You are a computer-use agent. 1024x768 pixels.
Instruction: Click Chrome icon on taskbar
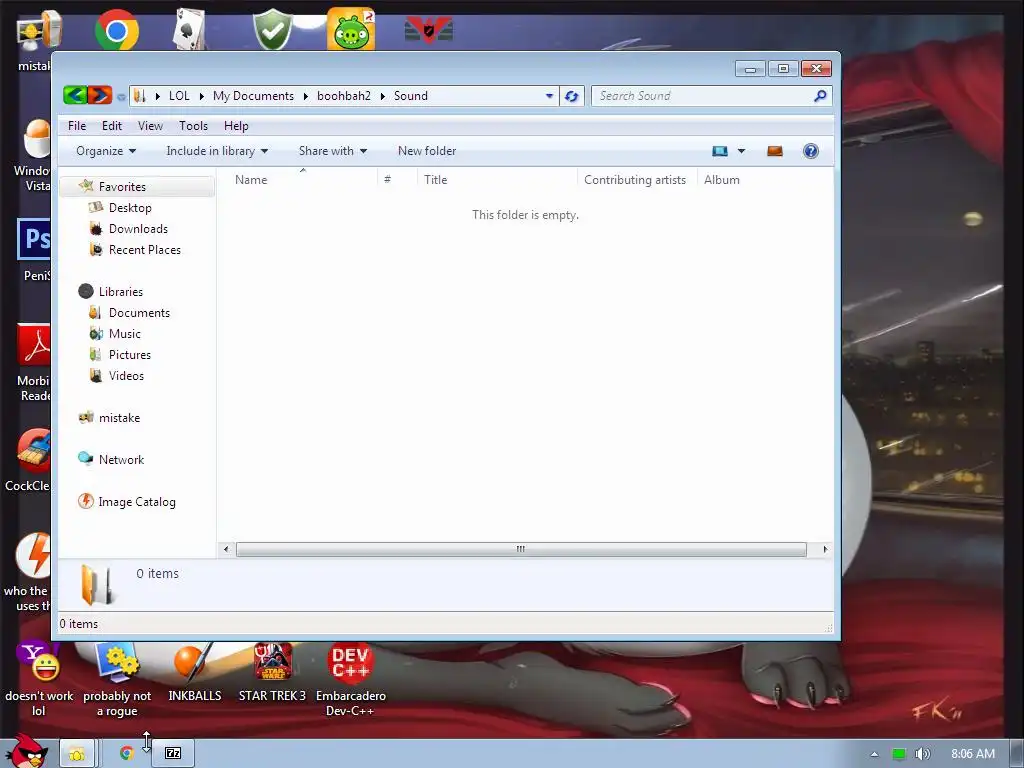point(127,754)
